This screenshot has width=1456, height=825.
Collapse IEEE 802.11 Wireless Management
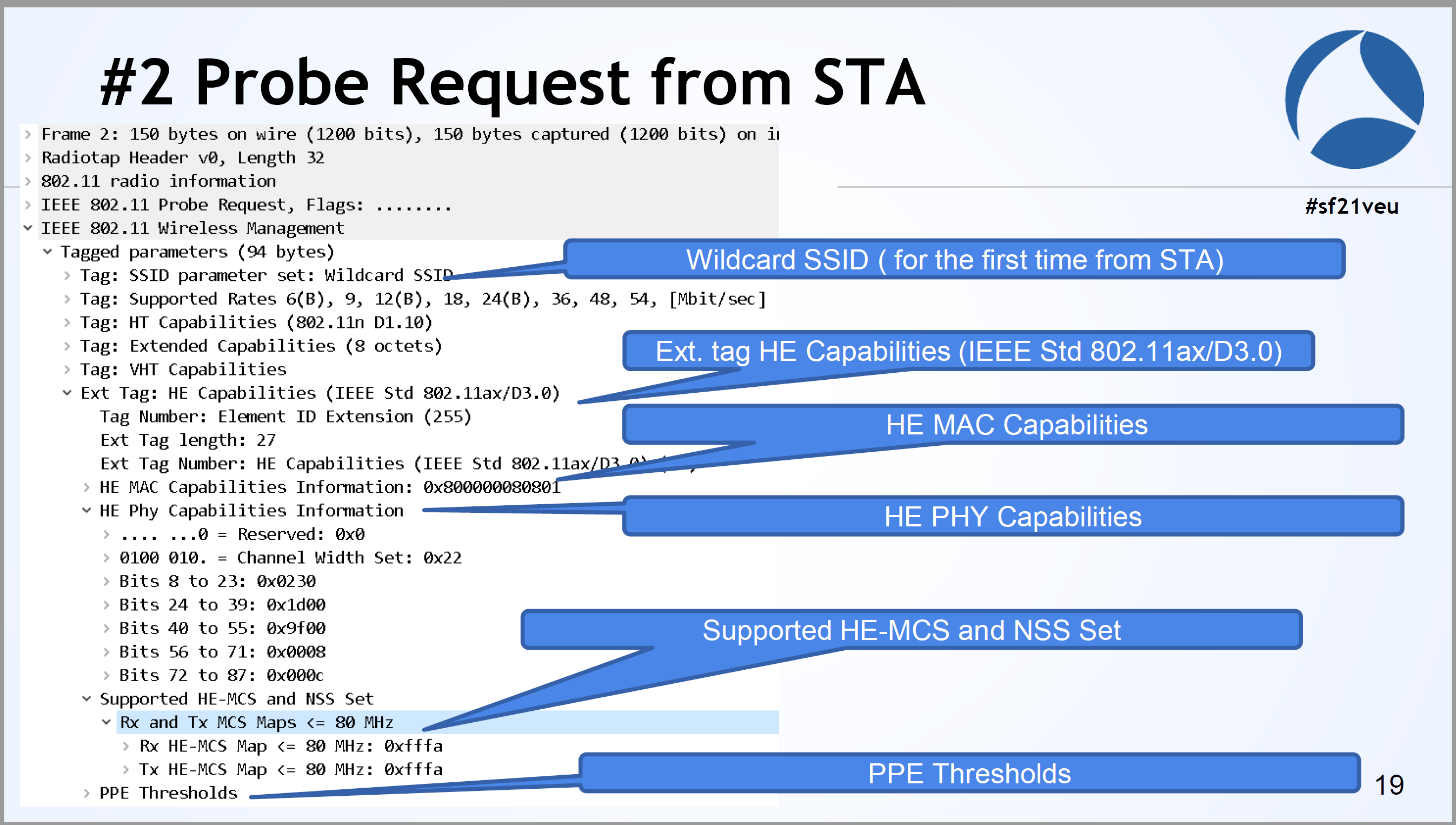28,228
